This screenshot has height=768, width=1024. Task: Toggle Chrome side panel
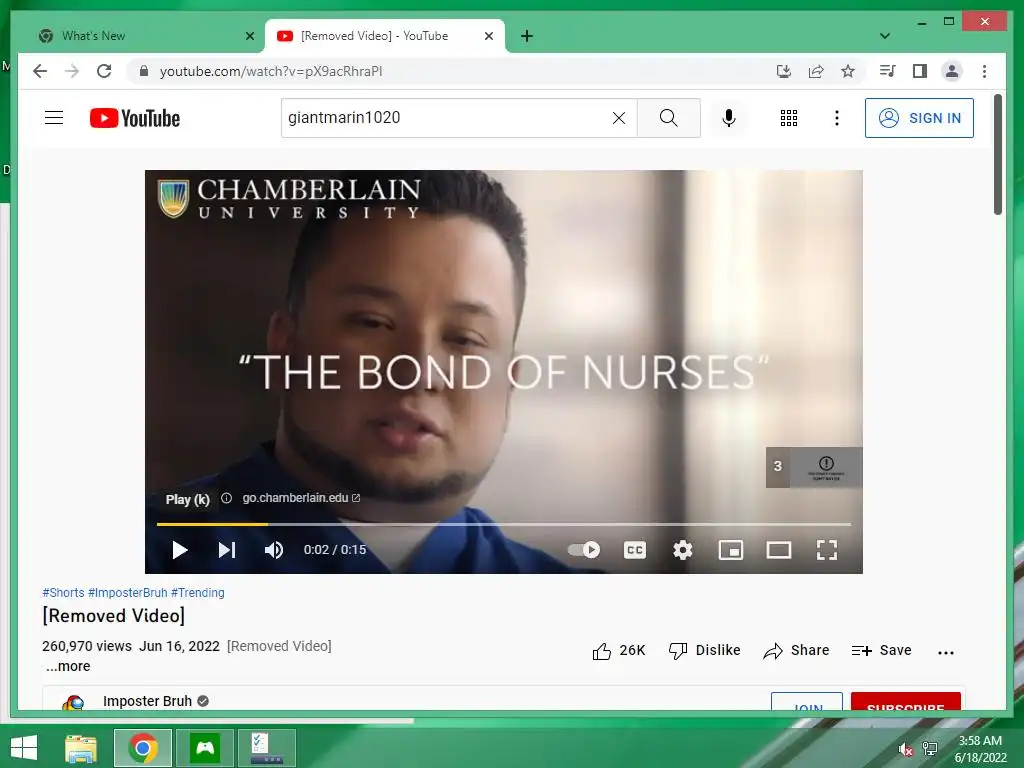[x=920, y=71]
